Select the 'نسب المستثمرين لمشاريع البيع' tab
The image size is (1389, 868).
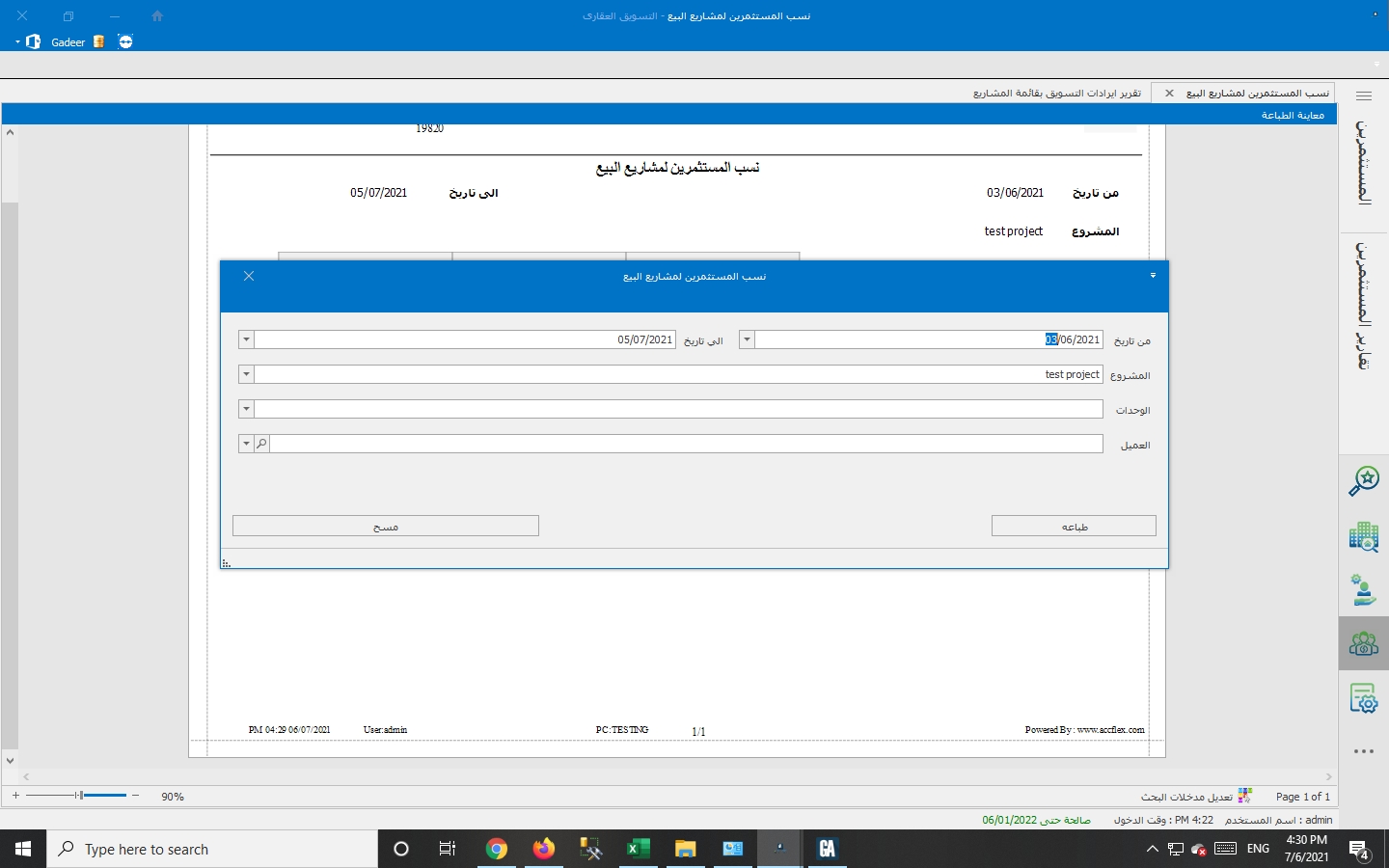(x=1257, y=94)
